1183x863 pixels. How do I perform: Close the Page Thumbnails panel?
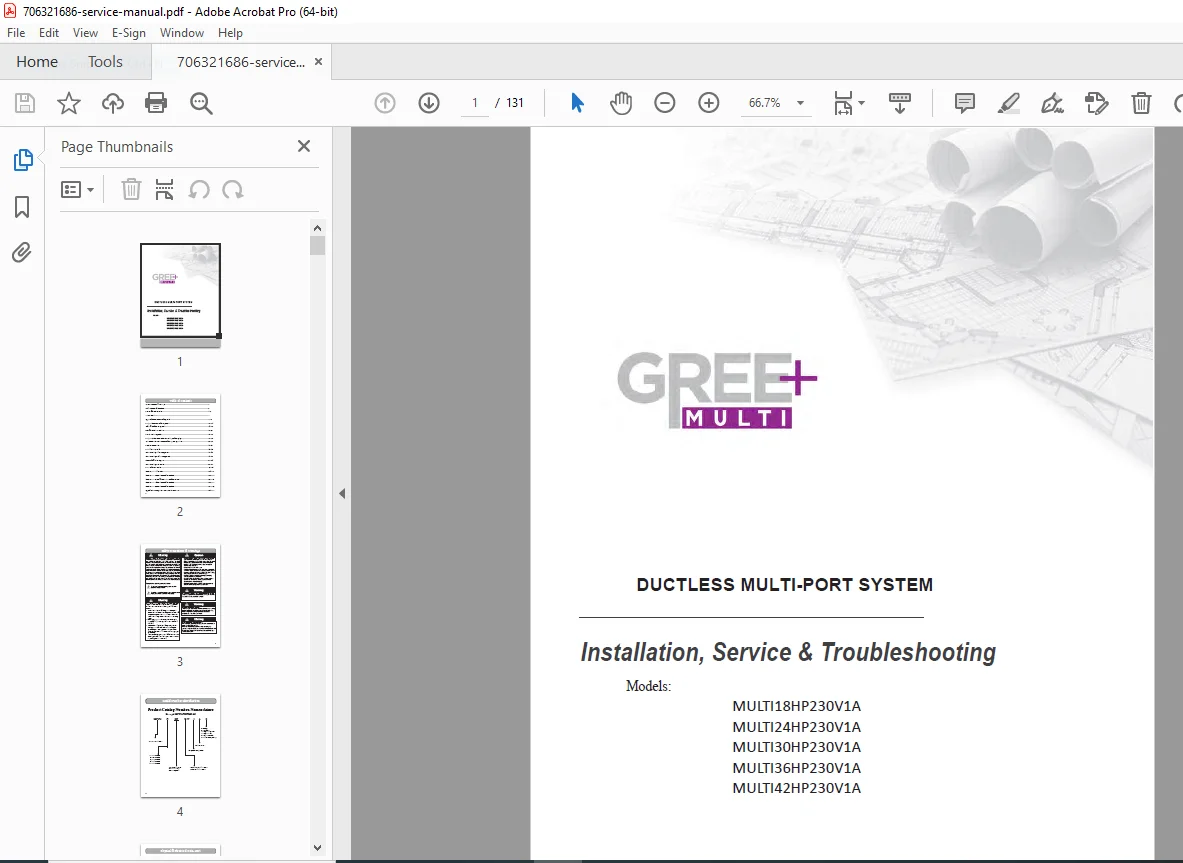pos(304,146)
